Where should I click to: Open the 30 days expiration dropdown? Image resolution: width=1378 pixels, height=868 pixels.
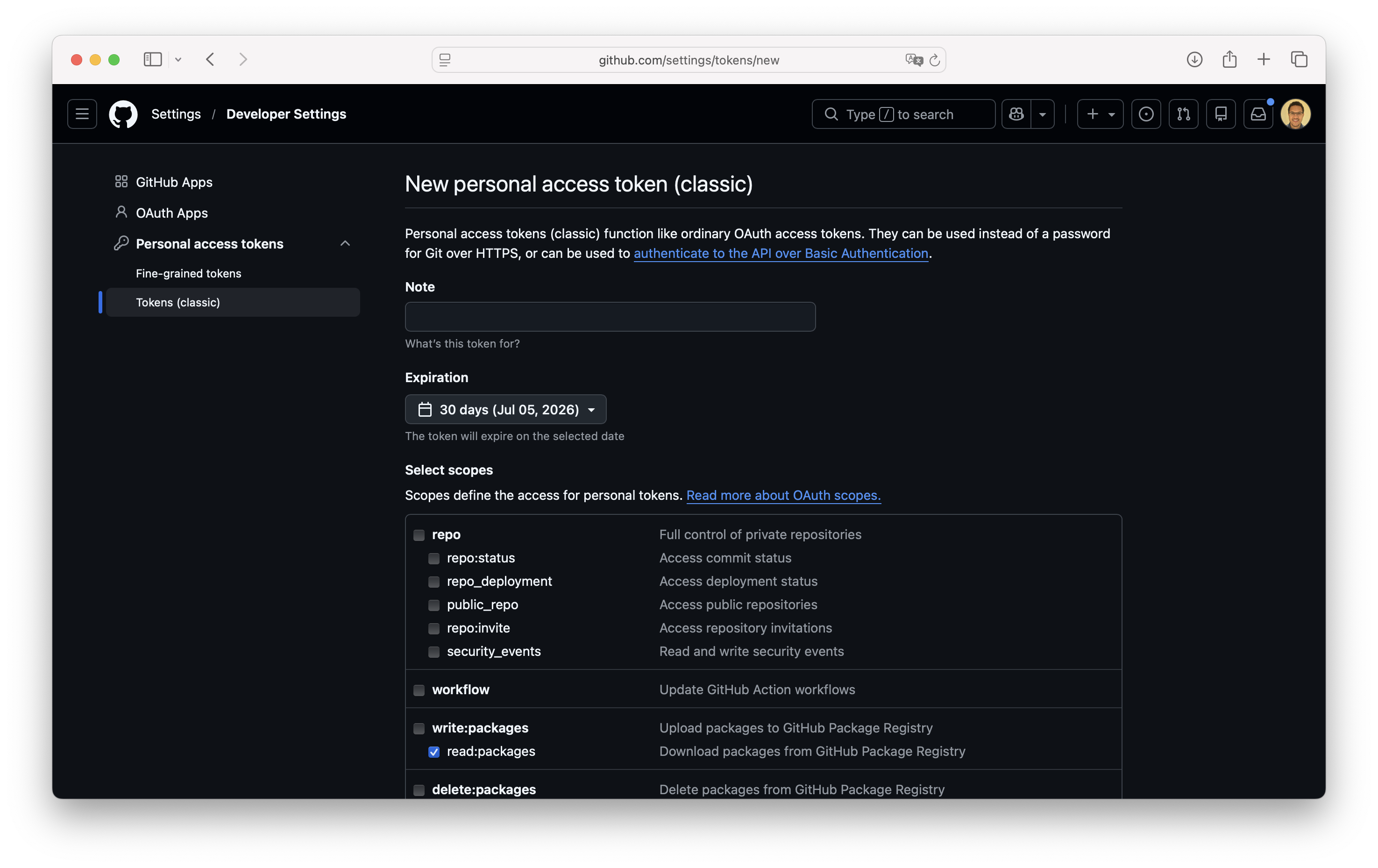(x=505, y=409)
